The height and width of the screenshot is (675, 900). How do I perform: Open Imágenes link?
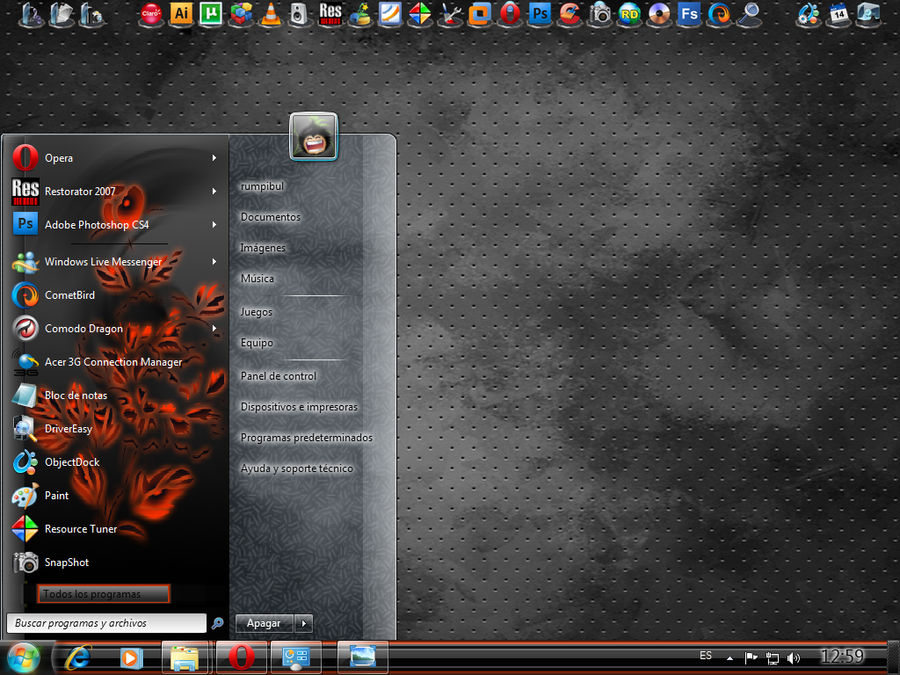(x=263, y=247)
